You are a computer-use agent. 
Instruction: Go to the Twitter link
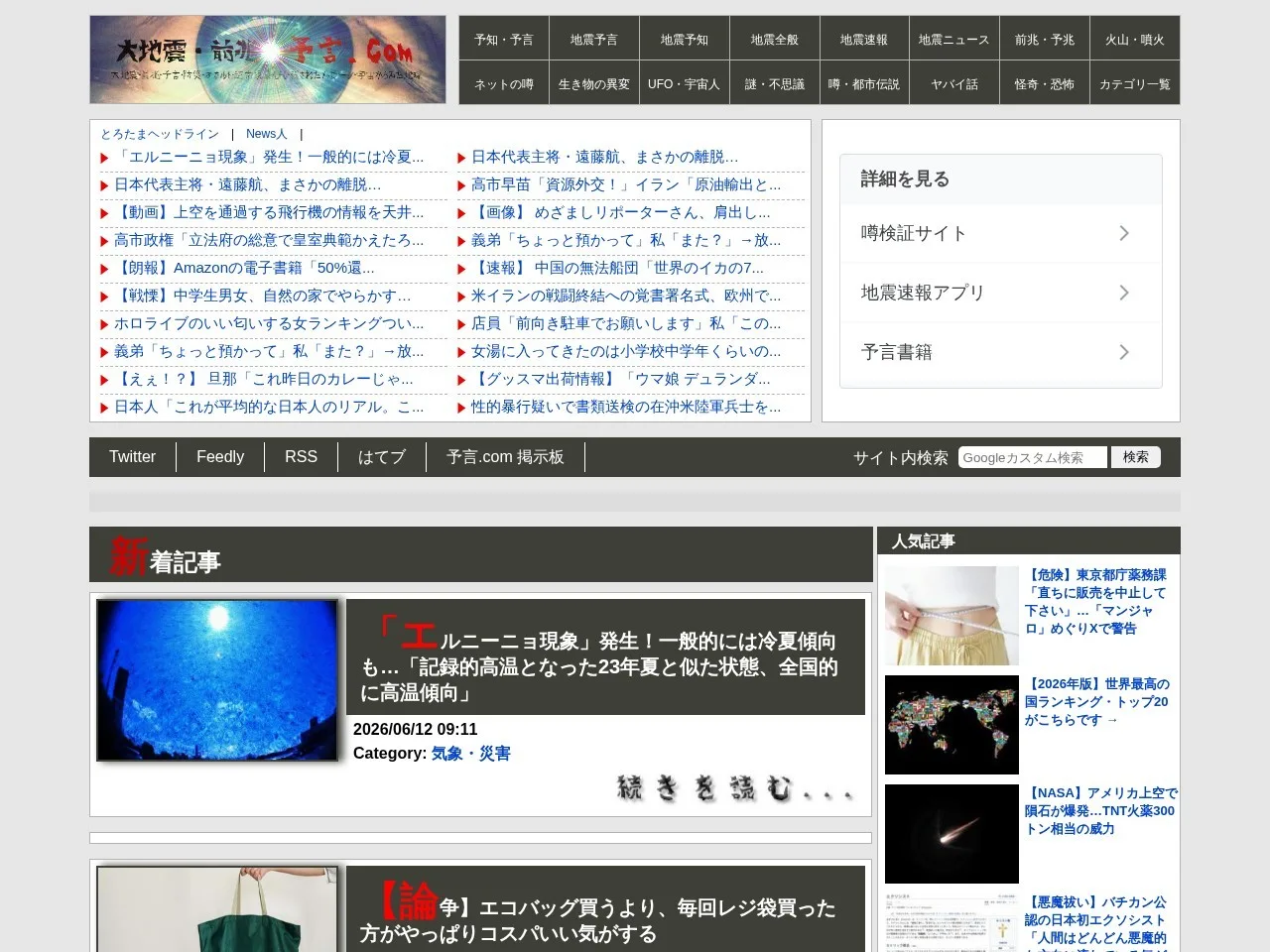point(132,457)
